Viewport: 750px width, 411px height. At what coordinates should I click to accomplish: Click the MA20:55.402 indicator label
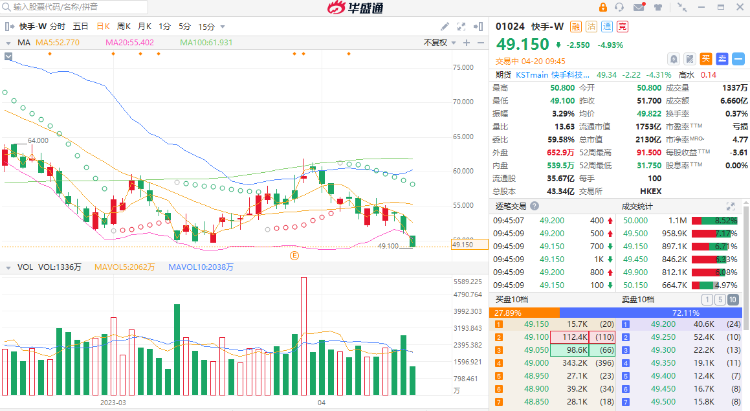click(x=130, y=43)
